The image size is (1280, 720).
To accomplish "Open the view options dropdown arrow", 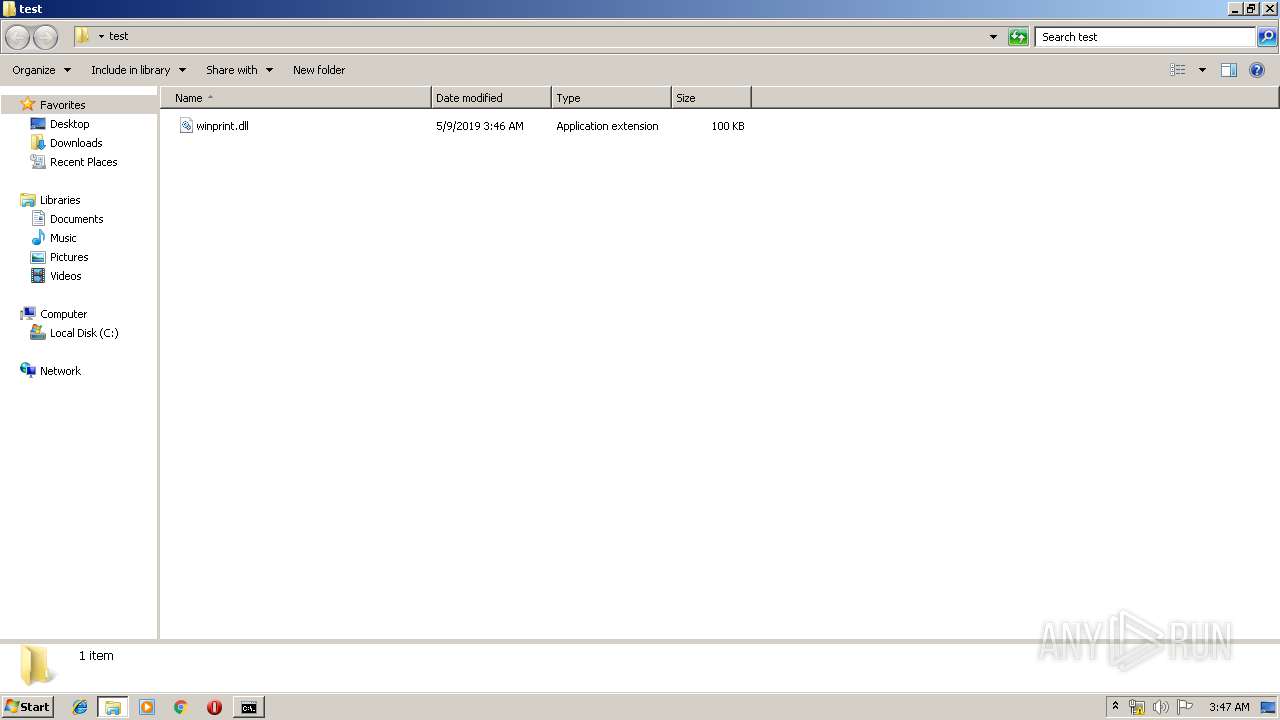I will tap(1202, 70).
